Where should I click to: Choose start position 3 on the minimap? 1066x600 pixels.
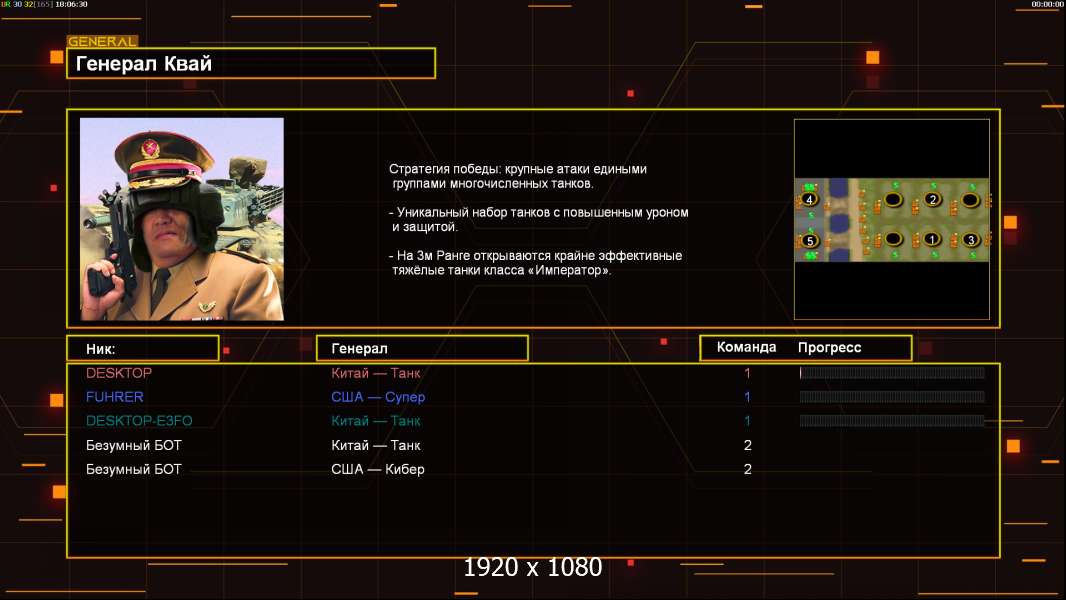click(x=971, y=239)
